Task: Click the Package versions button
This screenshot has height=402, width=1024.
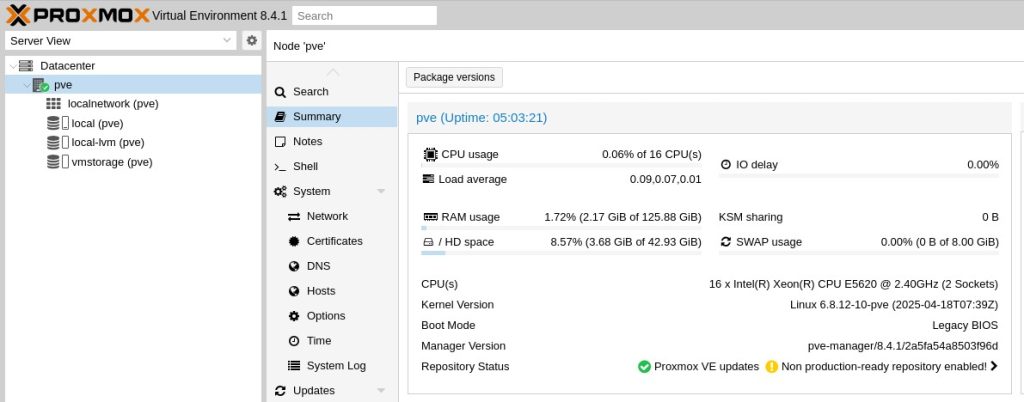Action: click(x=454, y=77)
